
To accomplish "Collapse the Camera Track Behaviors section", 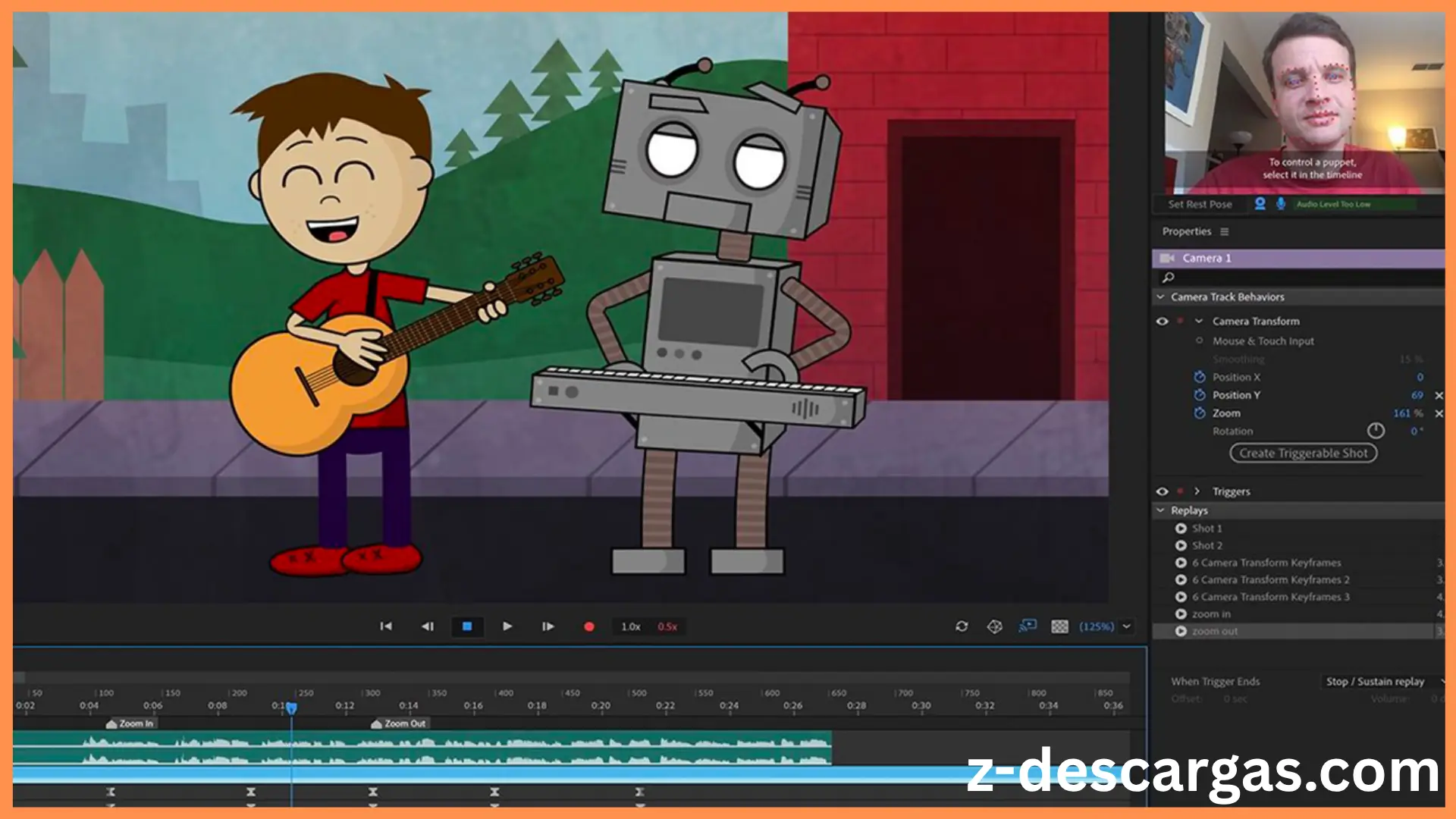I will click(x=1160, y=297).
